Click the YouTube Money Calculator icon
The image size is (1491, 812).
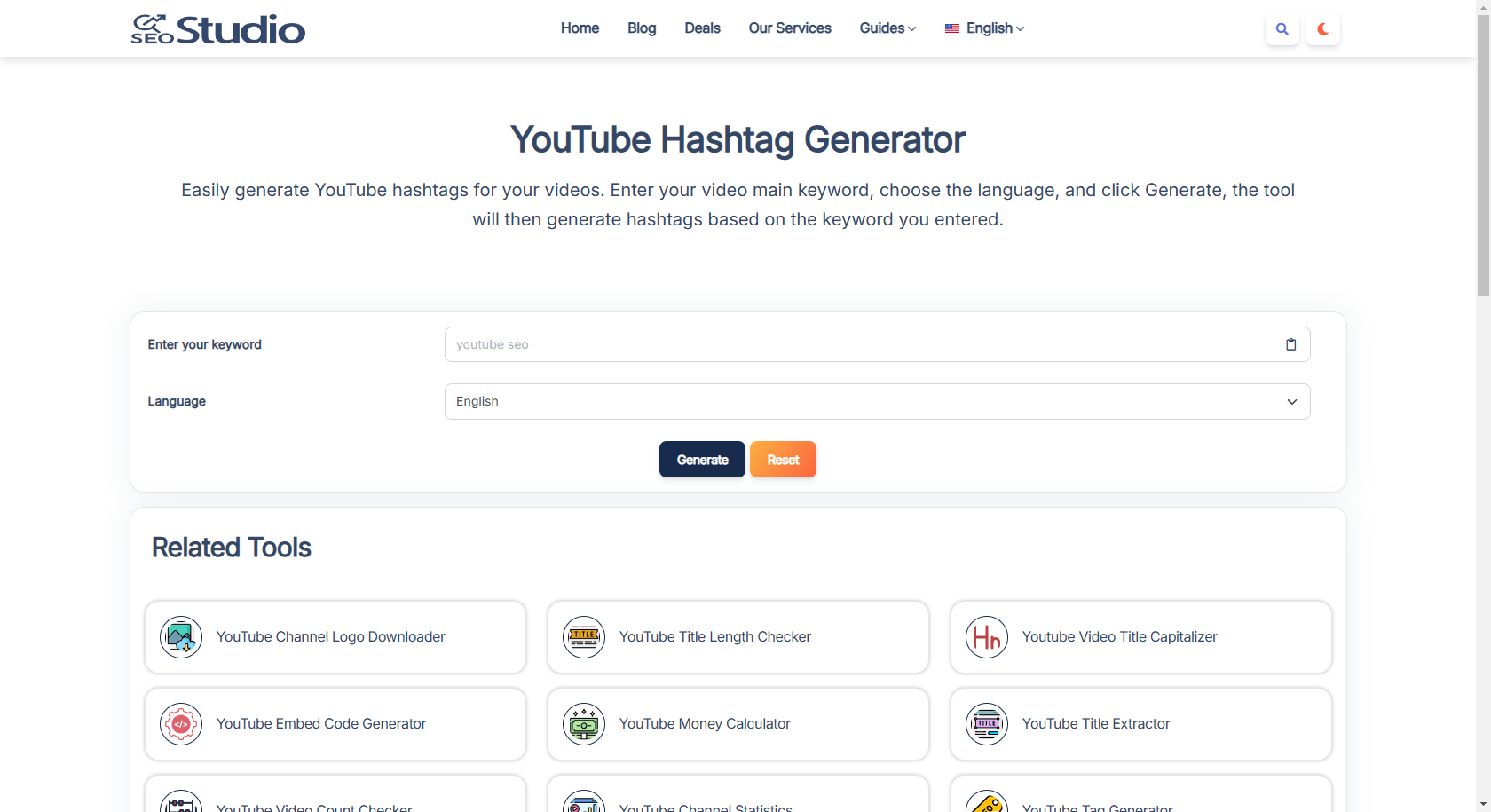[584, 724]
